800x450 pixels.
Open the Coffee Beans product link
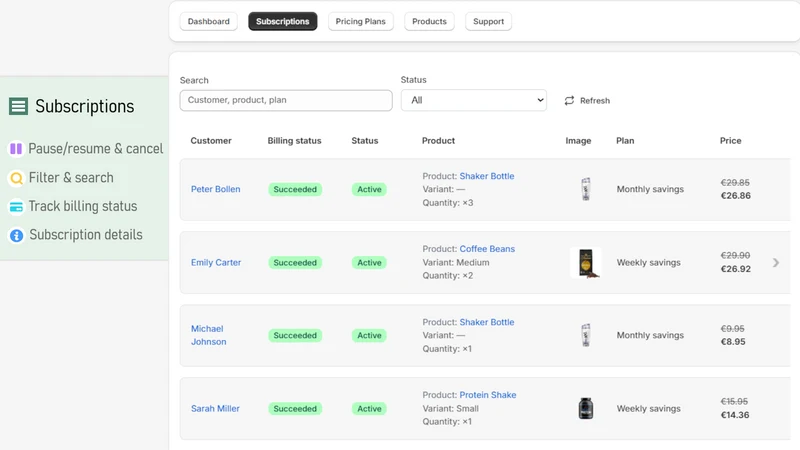487,249
